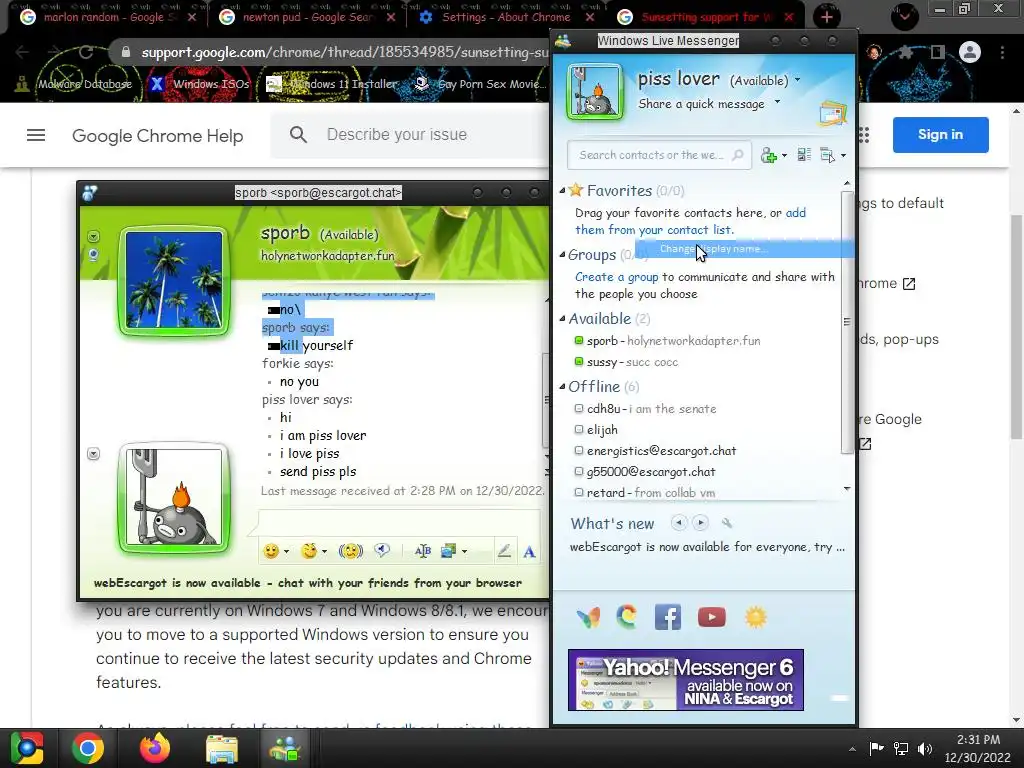This screenshot has width=1024, height=768.
Task: Open a new Chrome tab
Action: click(x=826, y=17)
